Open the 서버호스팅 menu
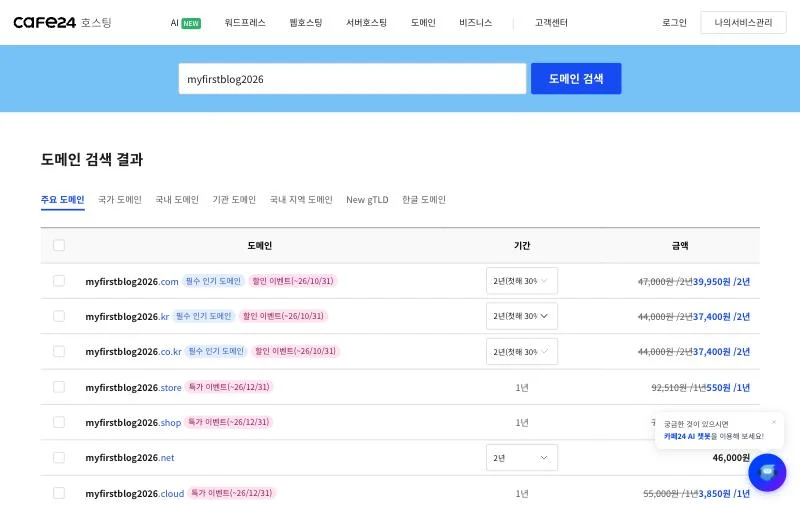The image size is (800, 505). (366, 22)
